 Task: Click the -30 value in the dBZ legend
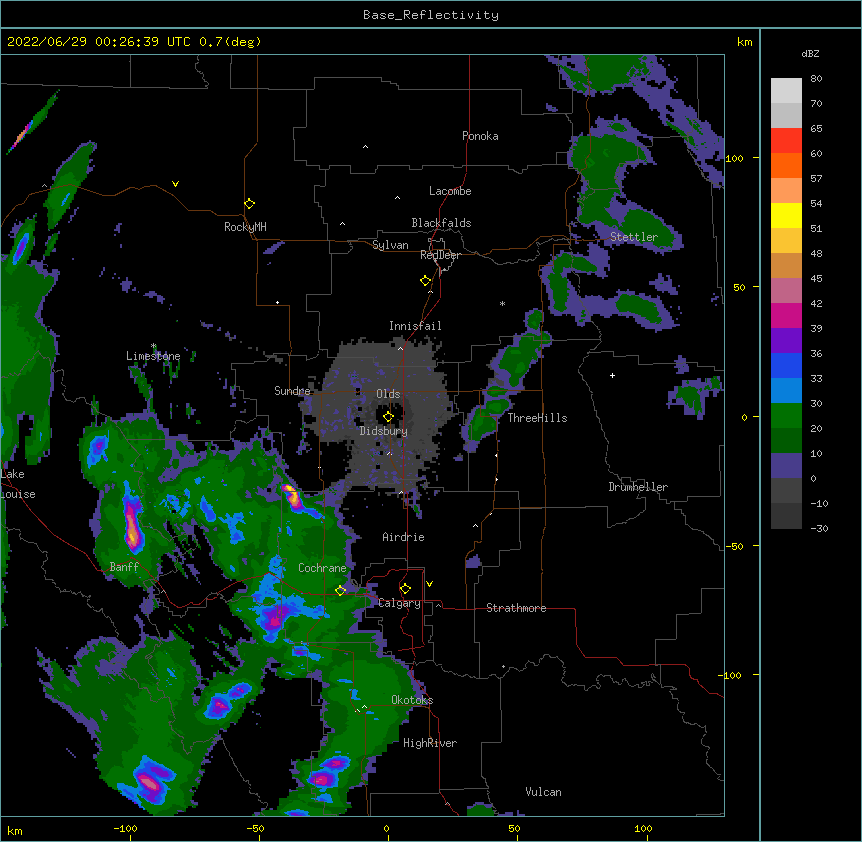tap(819, 529)
